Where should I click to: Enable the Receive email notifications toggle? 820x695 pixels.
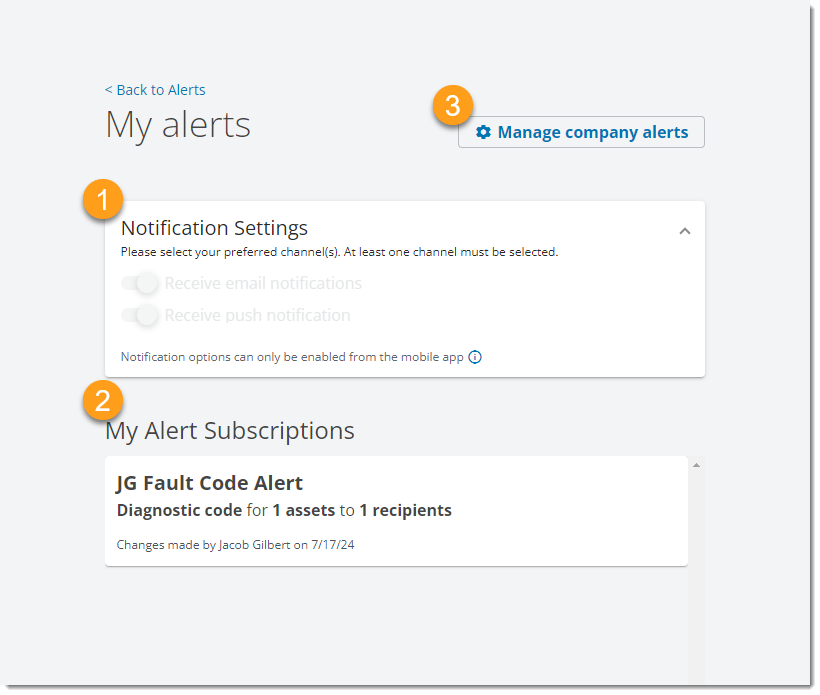(141, 283)
